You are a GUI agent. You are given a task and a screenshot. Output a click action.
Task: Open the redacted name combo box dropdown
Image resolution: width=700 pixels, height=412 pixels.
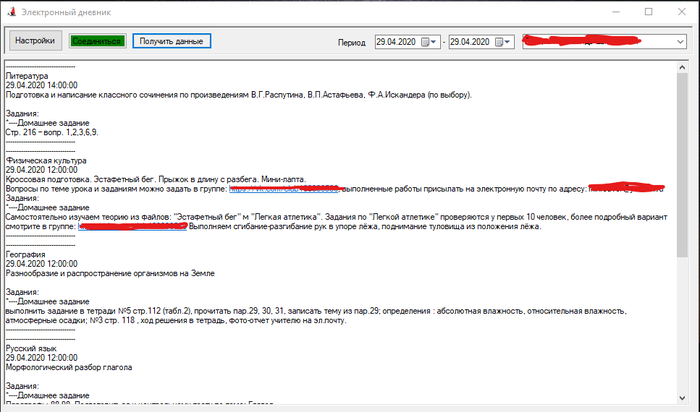(680, 42)
